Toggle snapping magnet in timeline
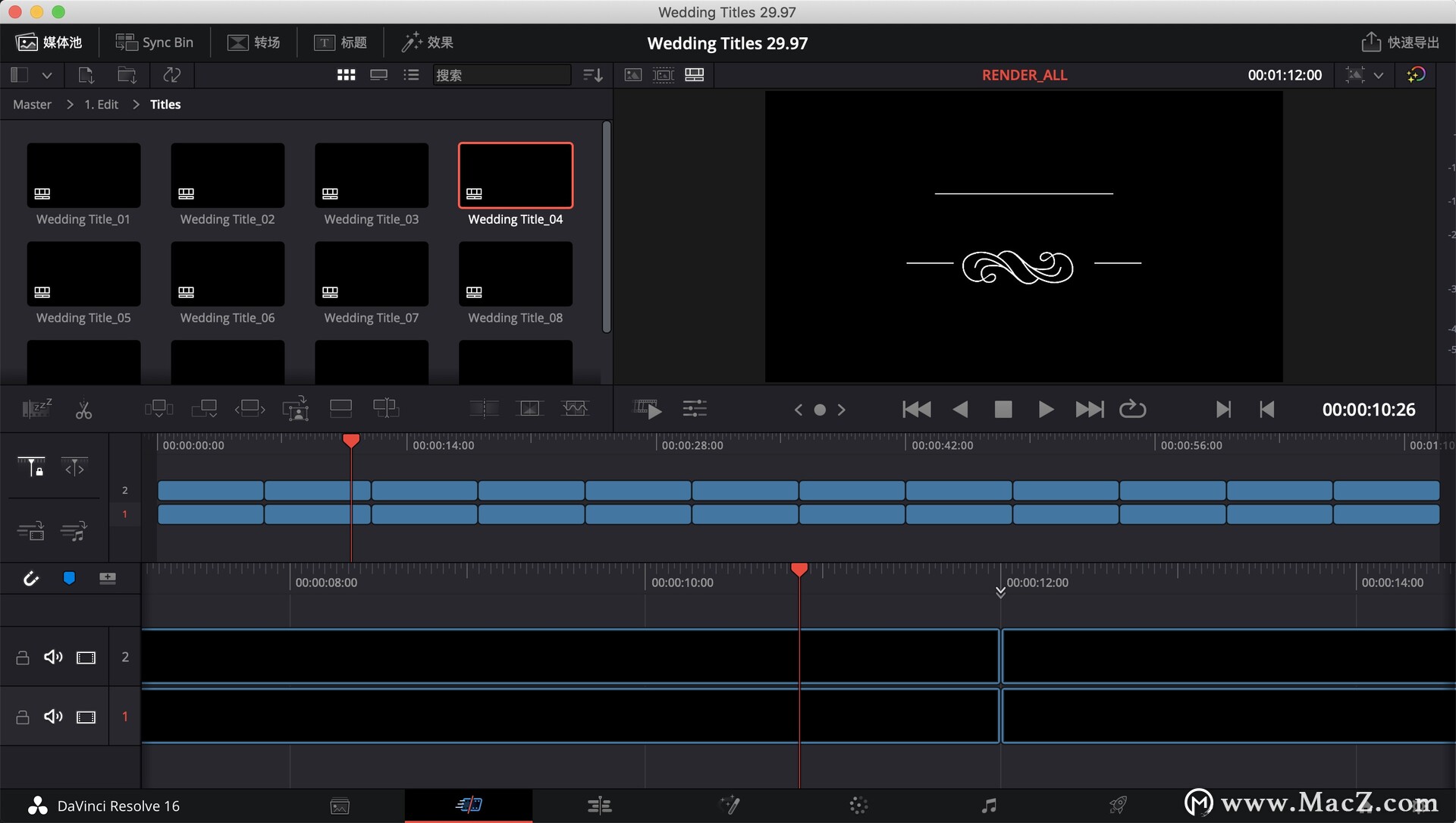 point(30,579)
